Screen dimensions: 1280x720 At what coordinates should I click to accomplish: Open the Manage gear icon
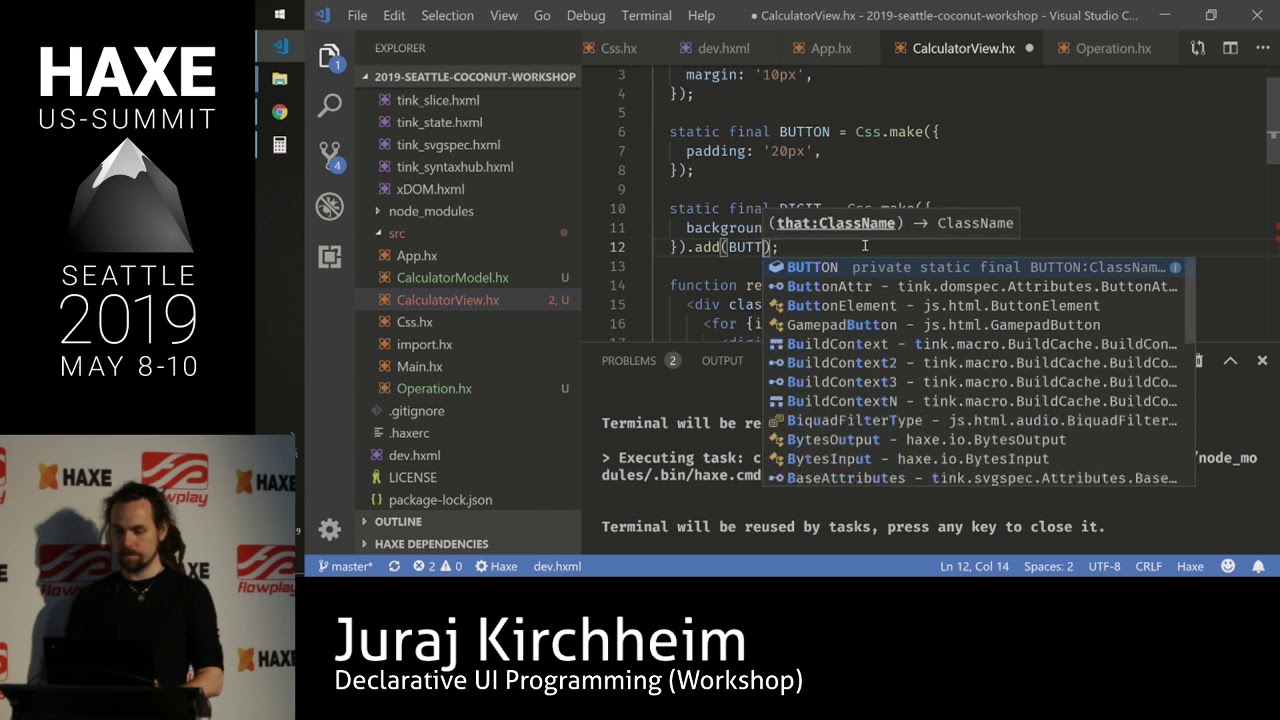coord(329,529)
